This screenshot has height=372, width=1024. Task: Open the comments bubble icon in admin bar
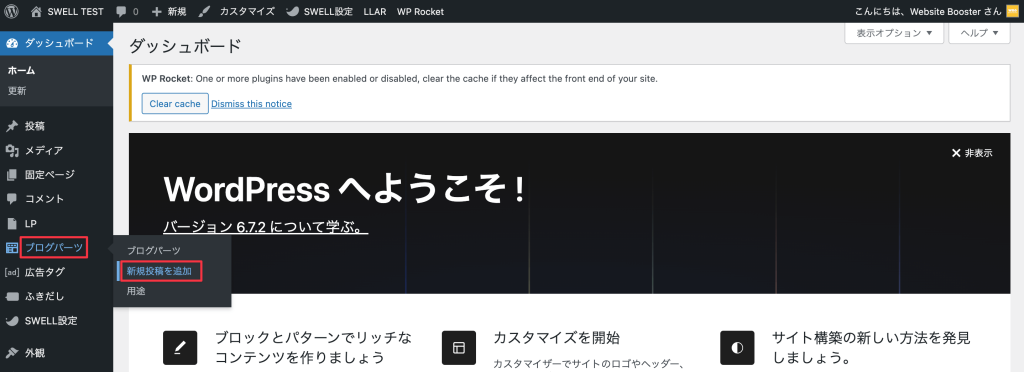click(121, 11)
